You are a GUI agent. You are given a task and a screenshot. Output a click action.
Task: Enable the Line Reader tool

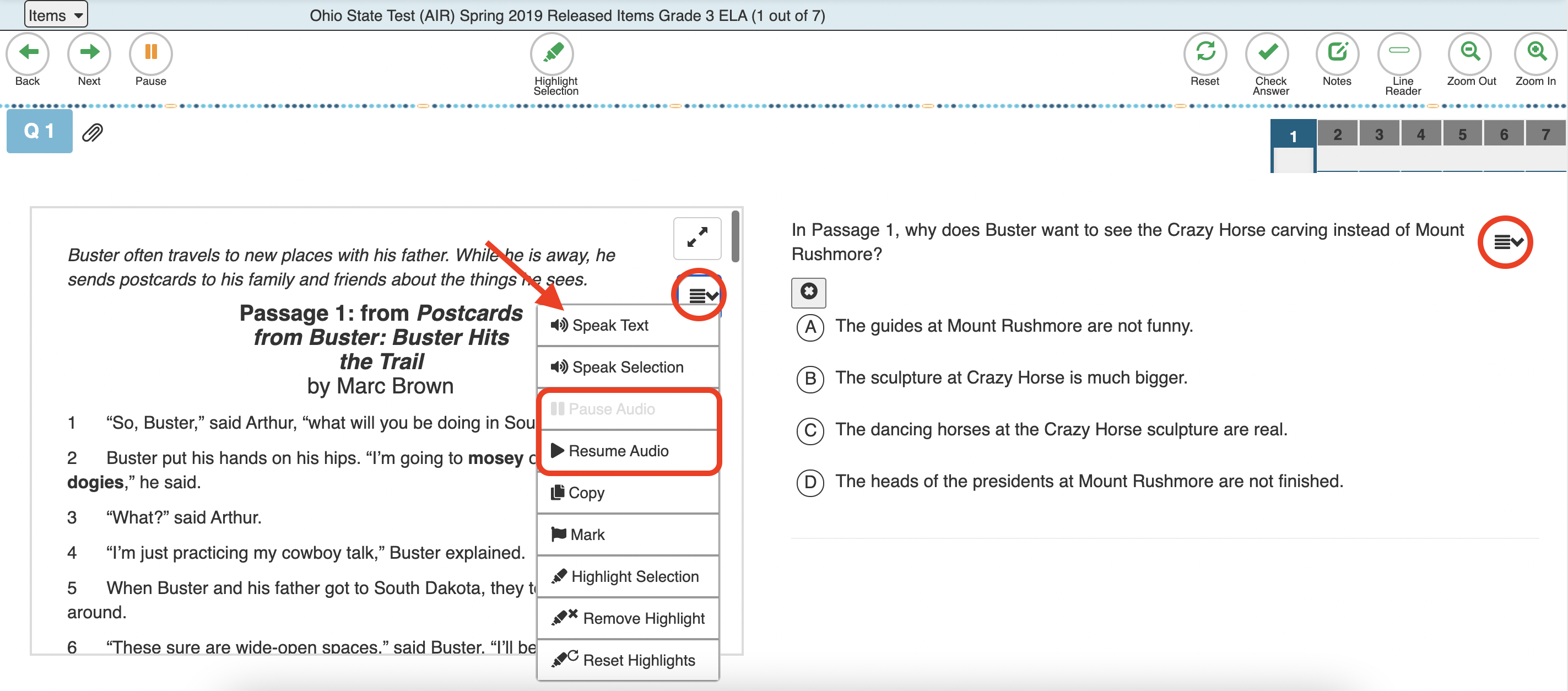tap(1399, 53)
